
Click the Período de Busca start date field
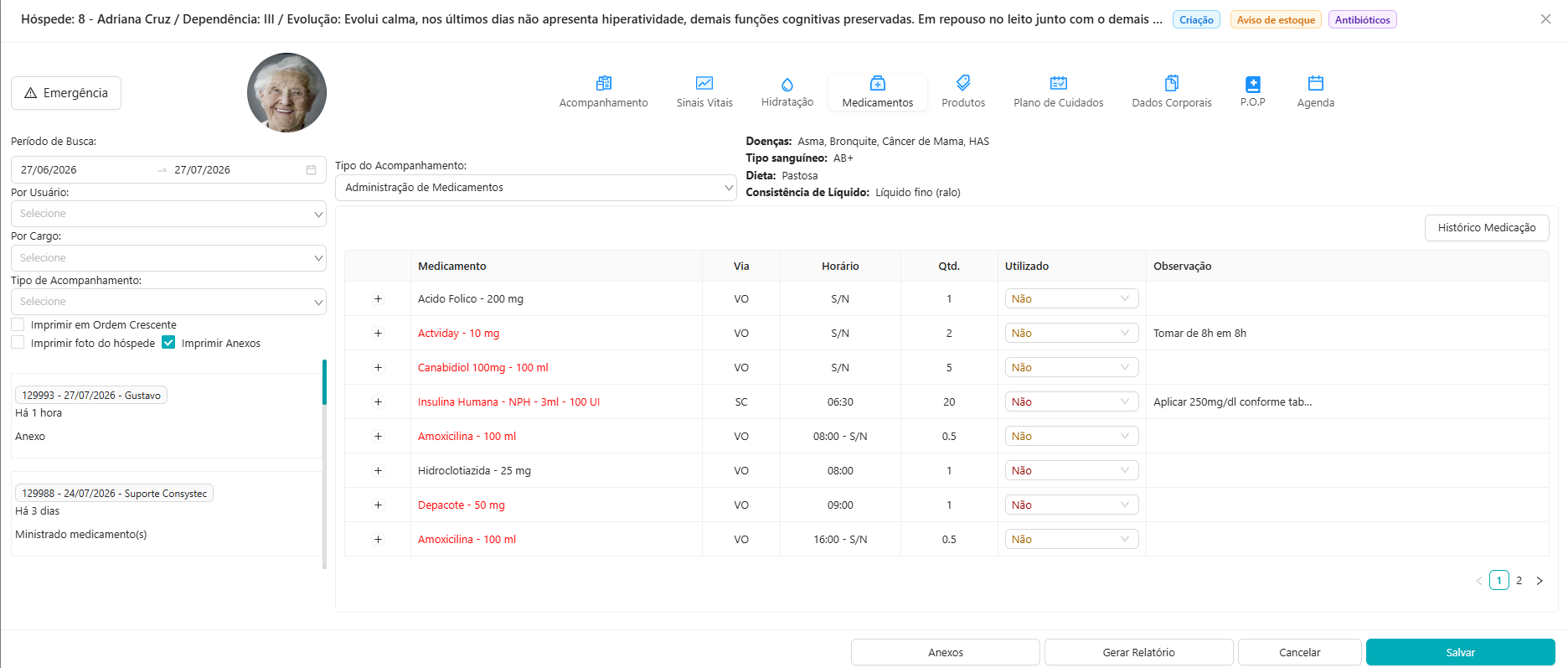pyautogui.click(x=84, y=169)
